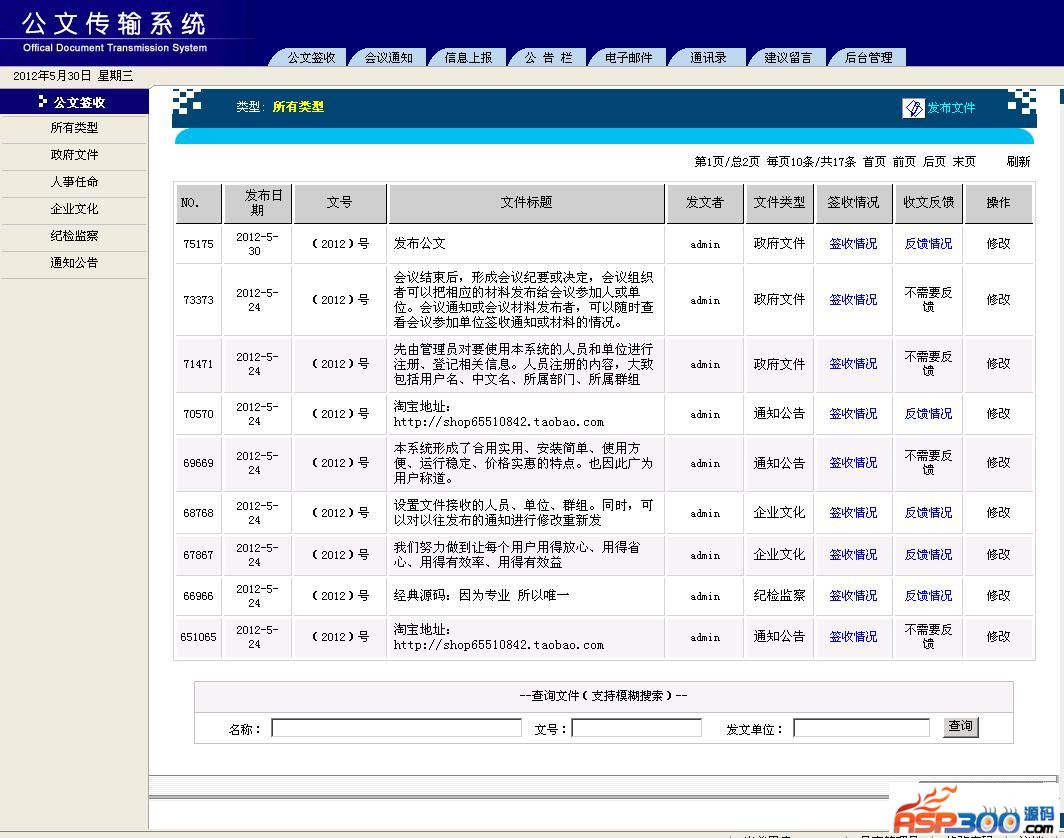Go to next page via 后页
The image size is (1064, 838).
pyautogui.click(x=934, y=162)
